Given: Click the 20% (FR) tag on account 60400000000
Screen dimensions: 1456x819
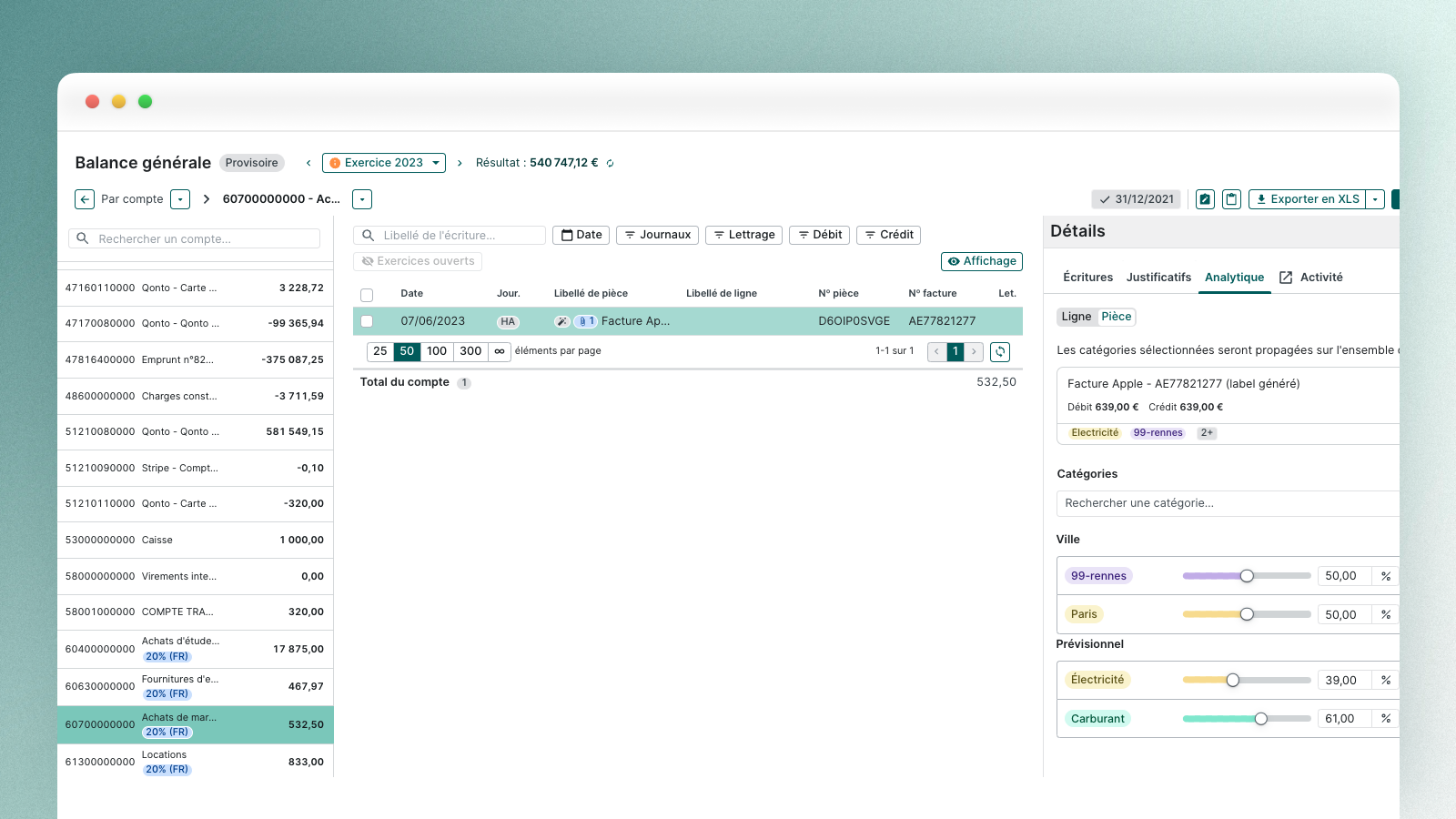Looking at the screenshot, I should [x=167, y=656].
